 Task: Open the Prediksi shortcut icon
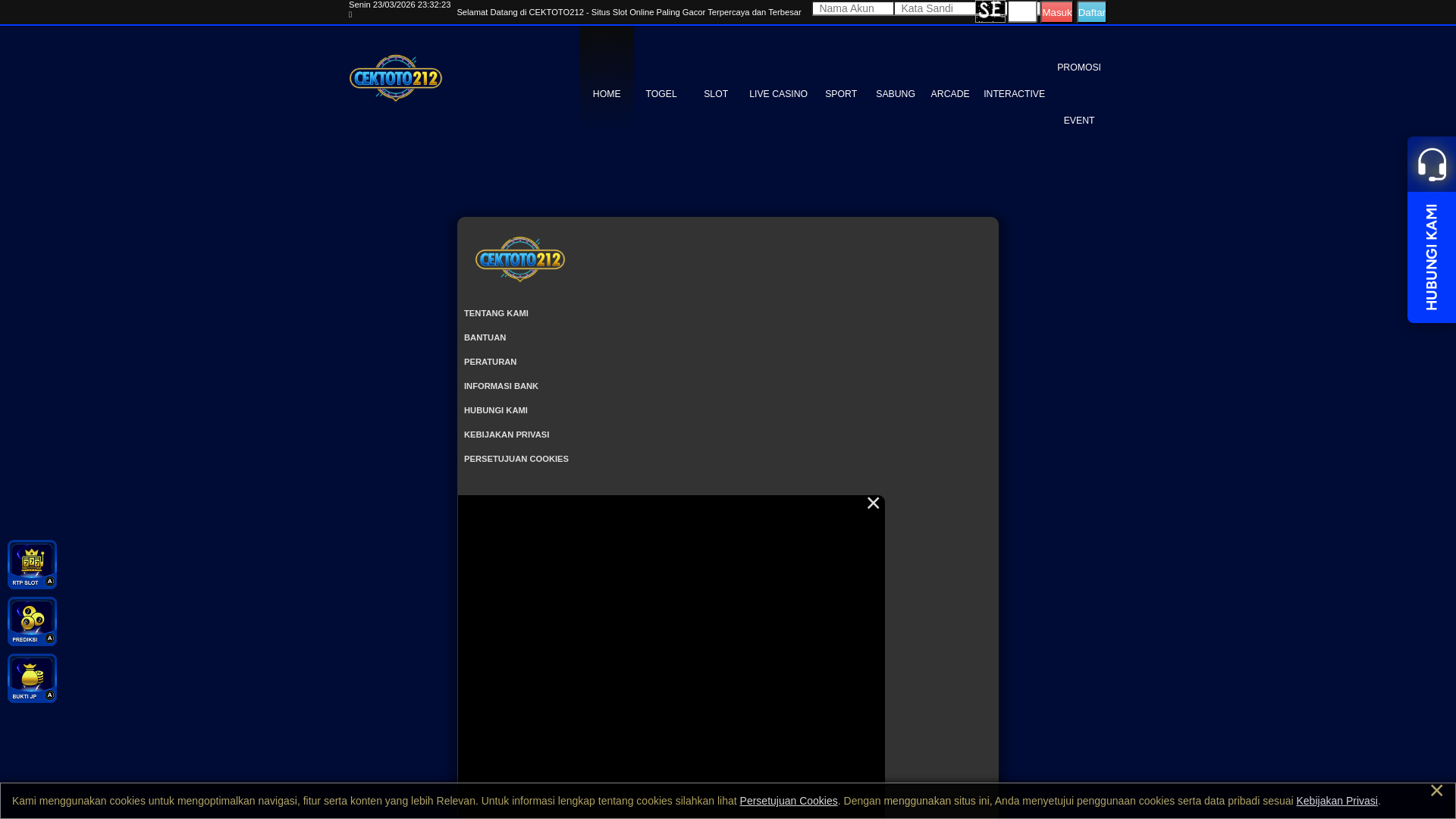[32, 622]
